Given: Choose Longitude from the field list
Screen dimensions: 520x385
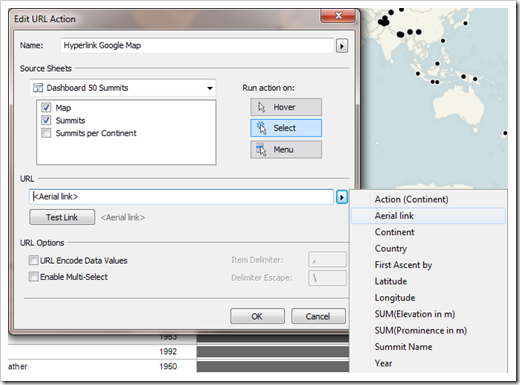Looking at the screenshot, I should (428, 297).
